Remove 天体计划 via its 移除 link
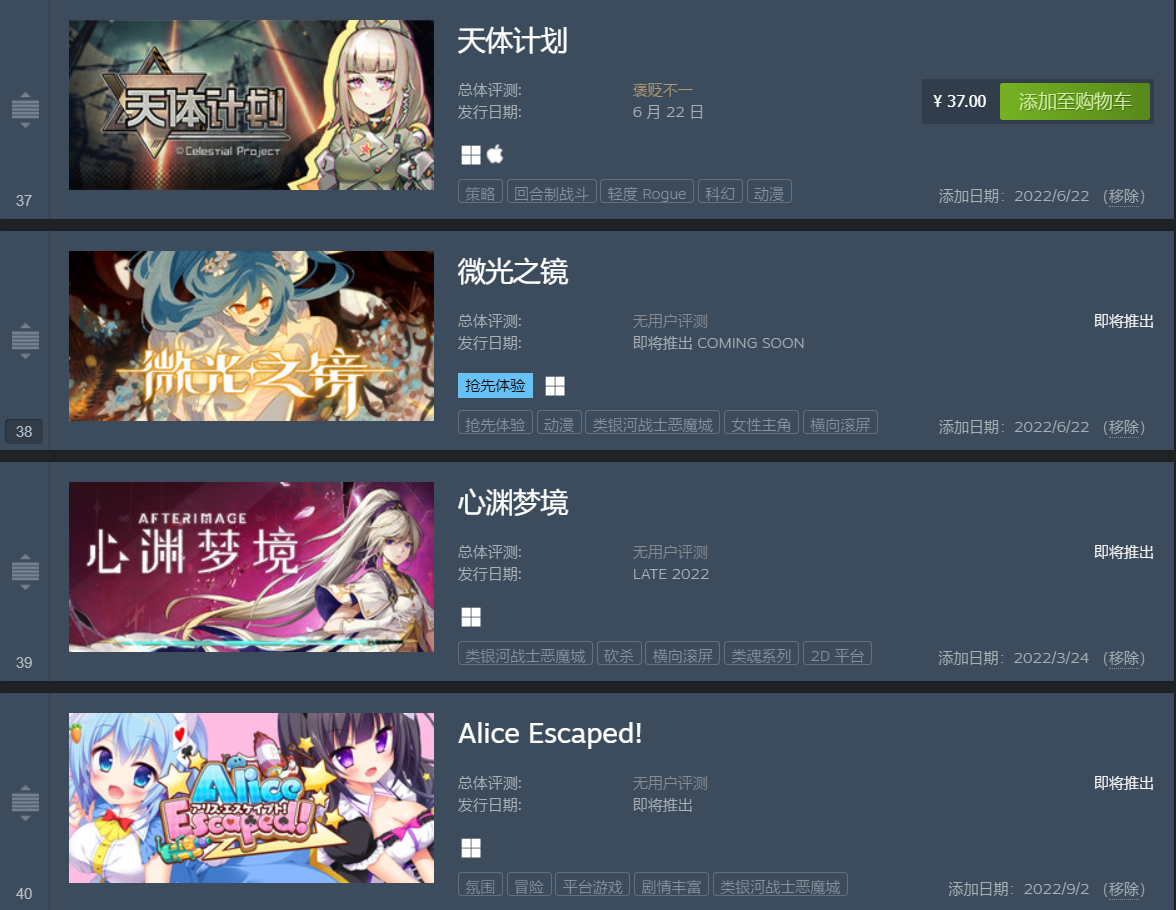1176x910 pixels. point(1124,196)
